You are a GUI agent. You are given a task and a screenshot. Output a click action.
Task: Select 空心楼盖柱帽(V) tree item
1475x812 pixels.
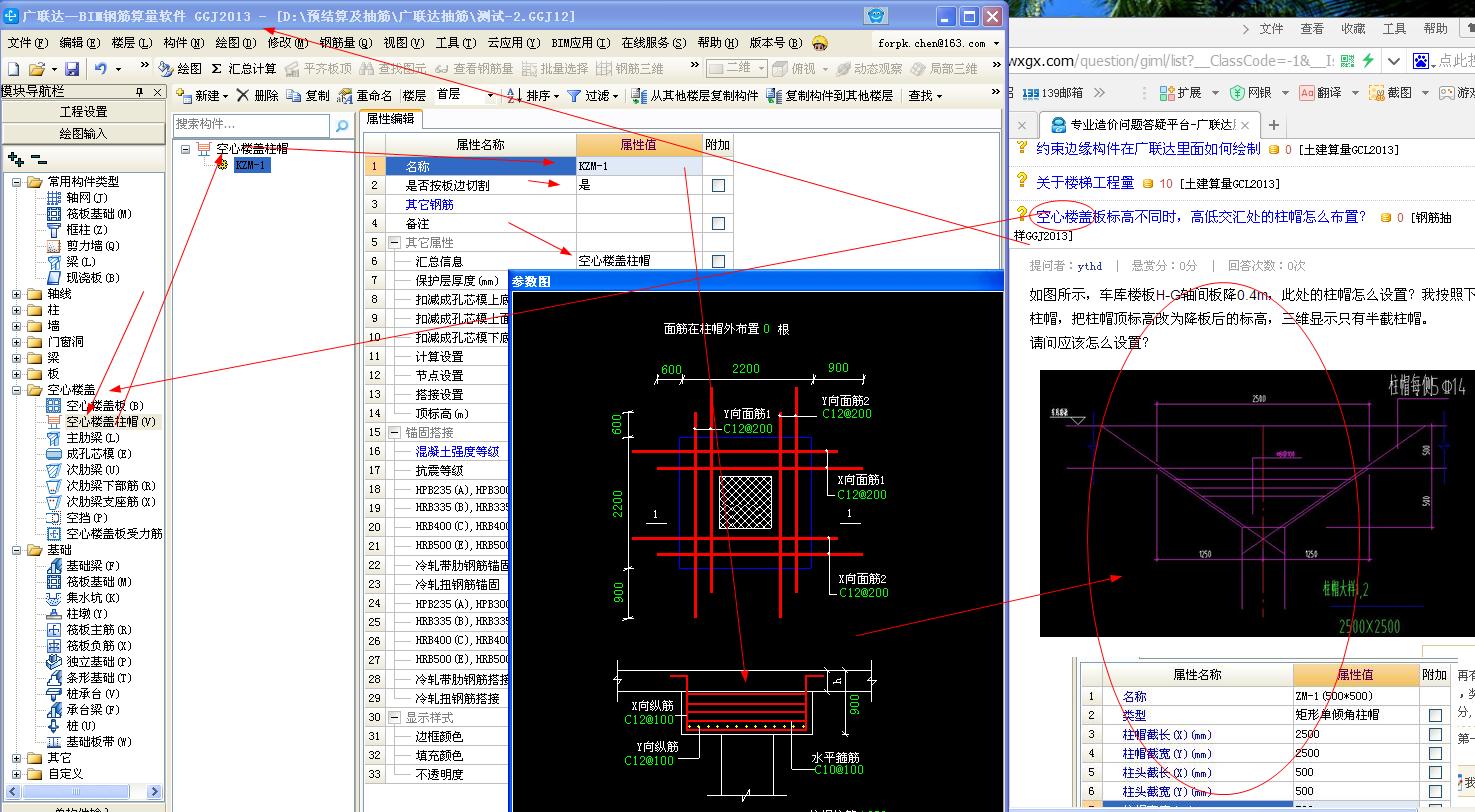[x=102, y=422]
